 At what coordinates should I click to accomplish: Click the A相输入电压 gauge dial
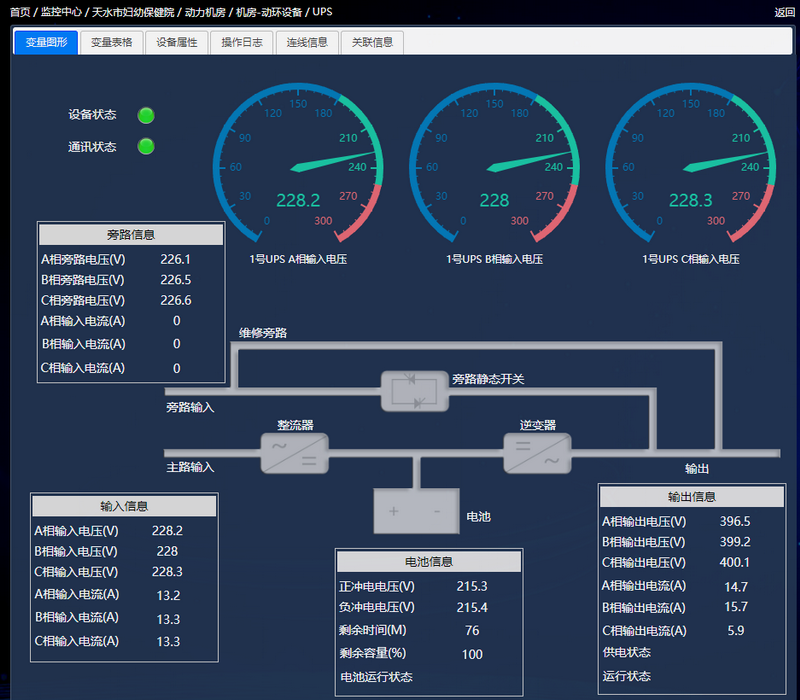tap(298, 166)
